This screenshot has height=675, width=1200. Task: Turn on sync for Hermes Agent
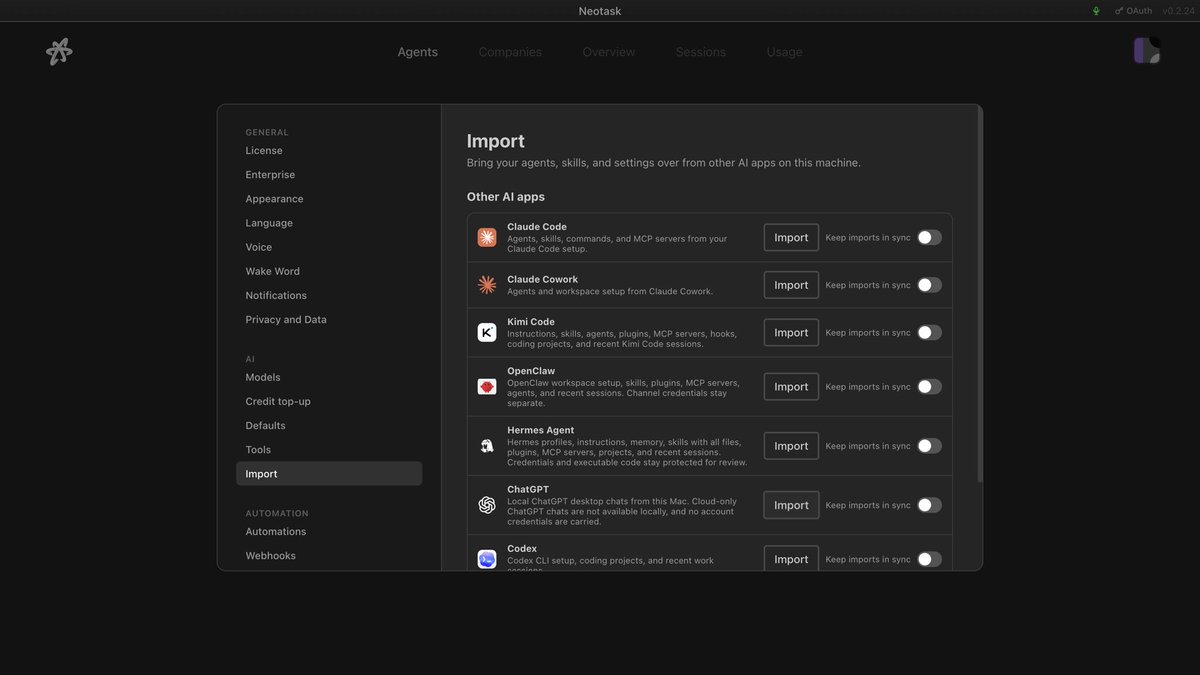pyautogui.click(x=929, y=446)
